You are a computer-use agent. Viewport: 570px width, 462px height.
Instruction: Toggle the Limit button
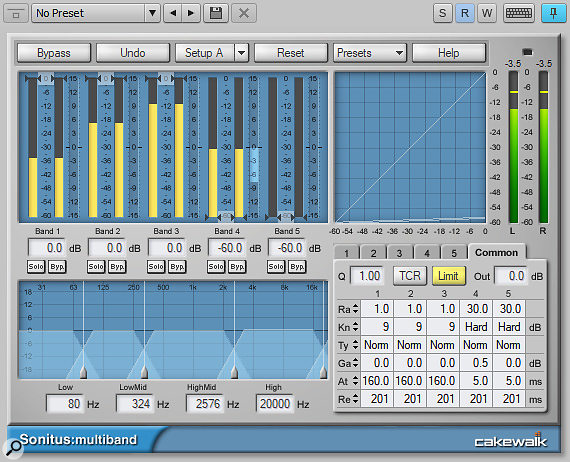pos(449,276)
